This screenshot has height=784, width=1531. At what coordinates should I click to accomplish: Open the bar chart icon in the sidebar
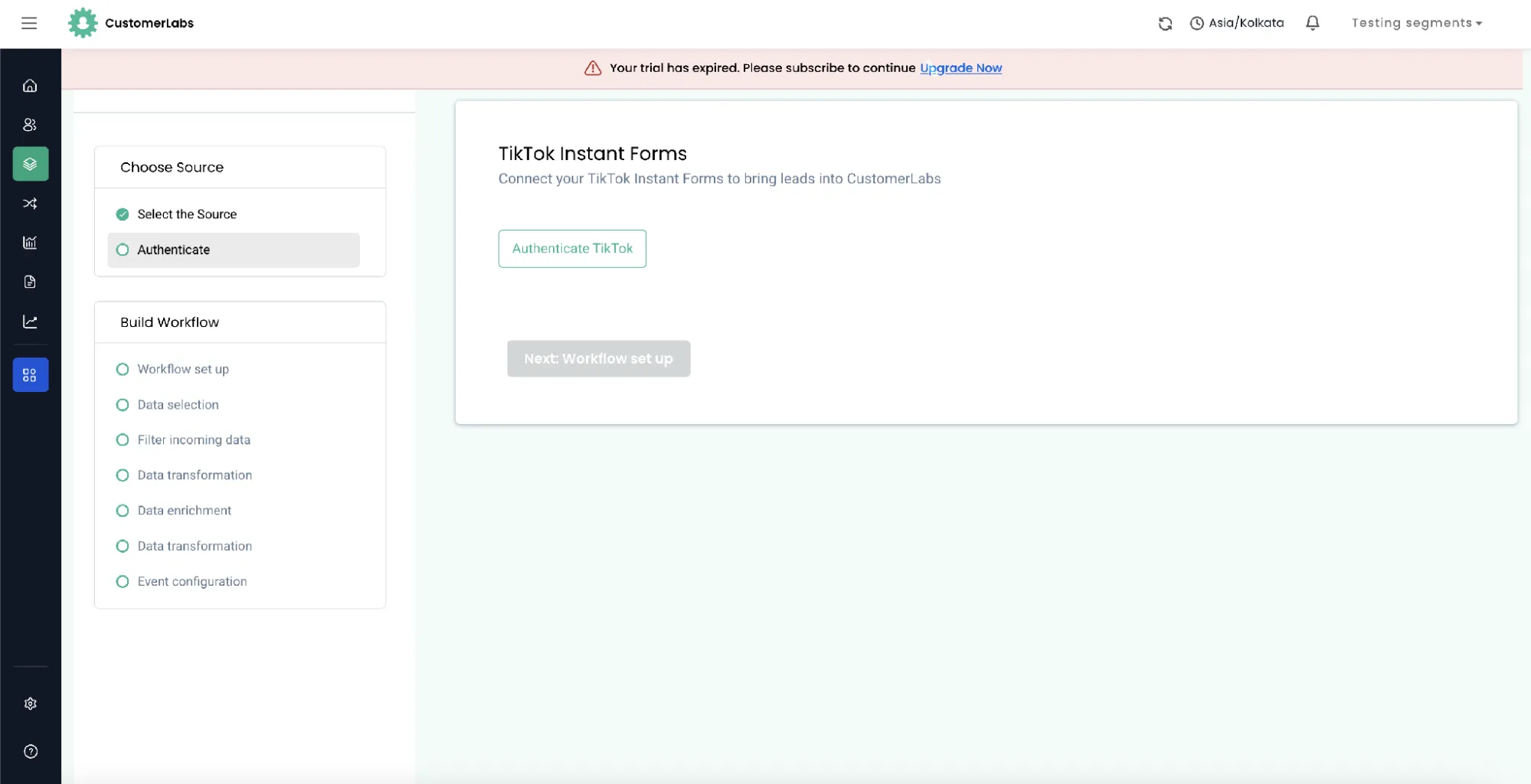30,243
